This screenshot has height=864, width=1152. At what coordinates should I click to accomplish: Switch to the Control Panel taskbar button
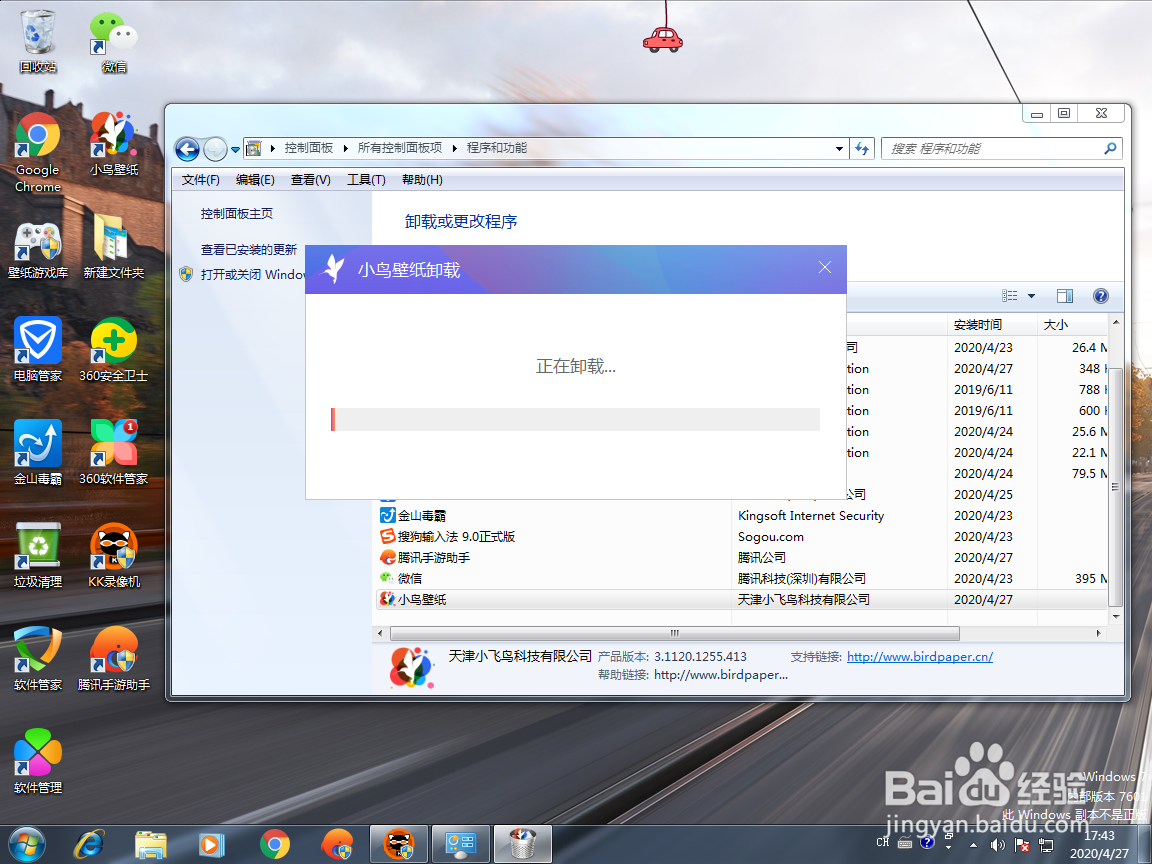click(461, 844)
